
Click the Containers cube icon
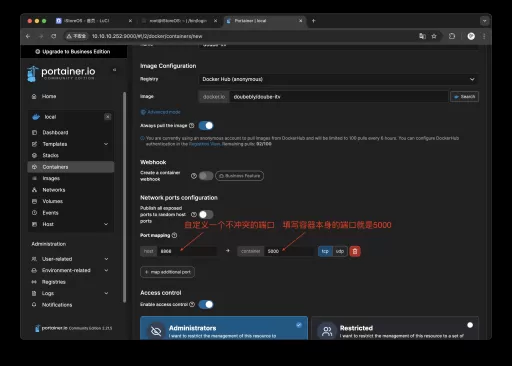click(x=34, y=167)
